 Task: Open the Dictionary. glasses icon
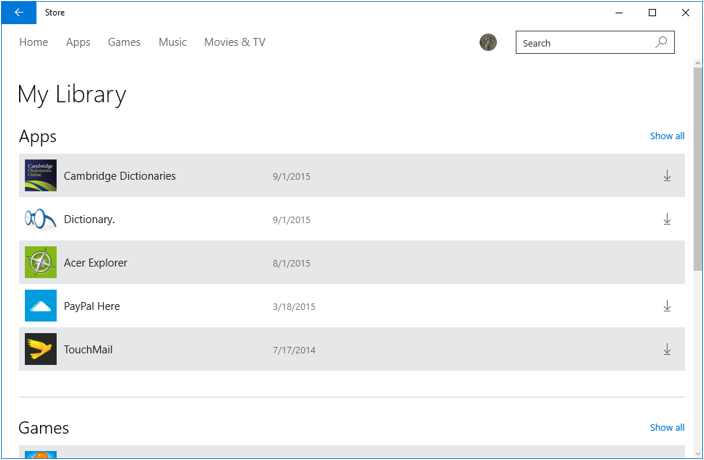(x=41, y=219)
